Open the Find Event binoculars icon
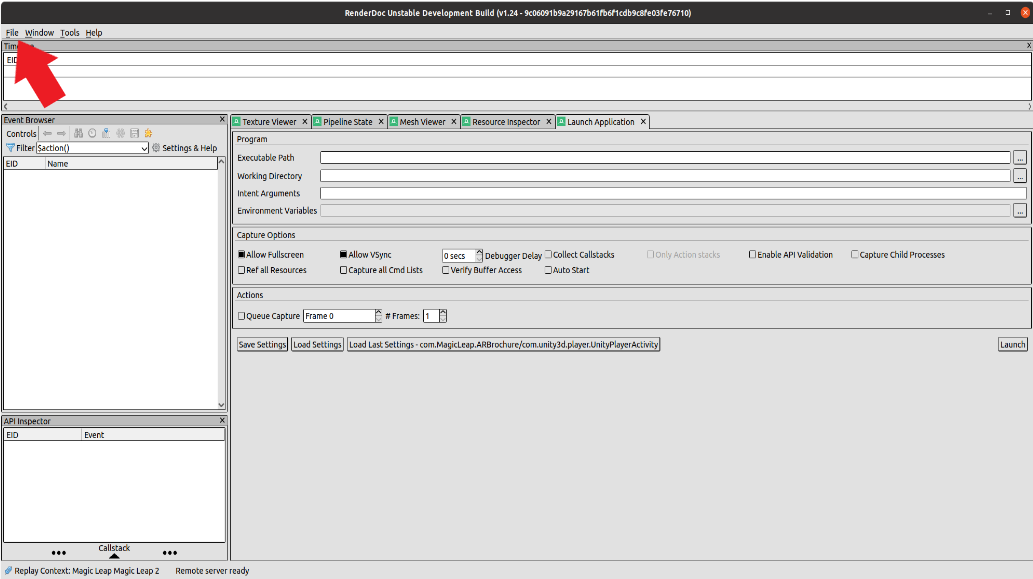 (78, 133)
